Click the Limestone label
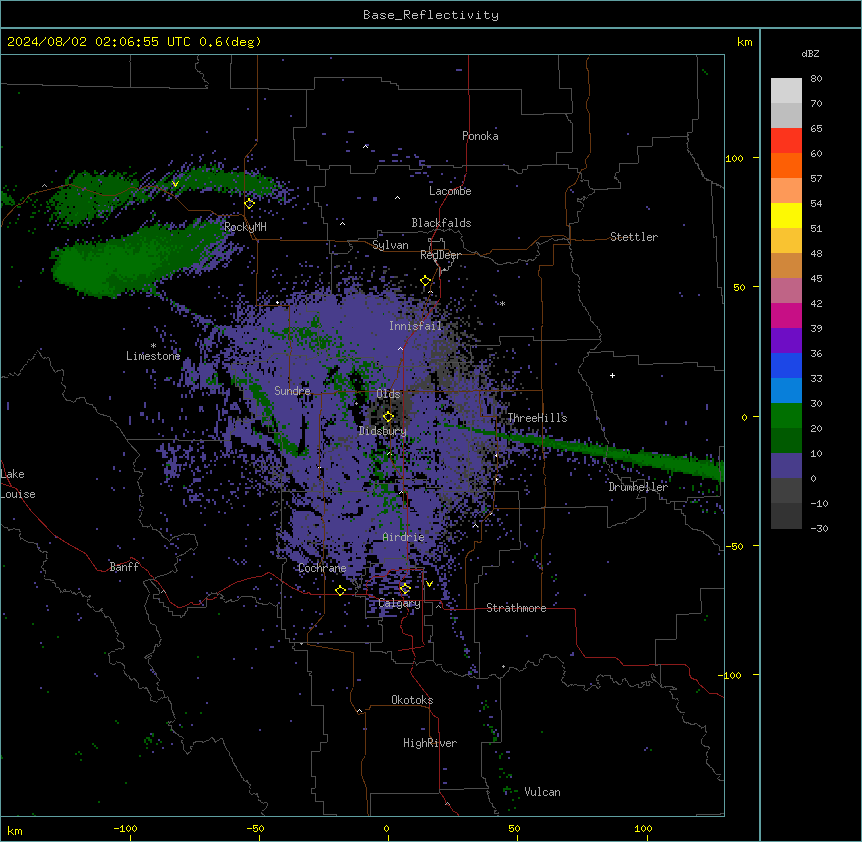Viewport: 862px width, 842px height. point(153,356)
